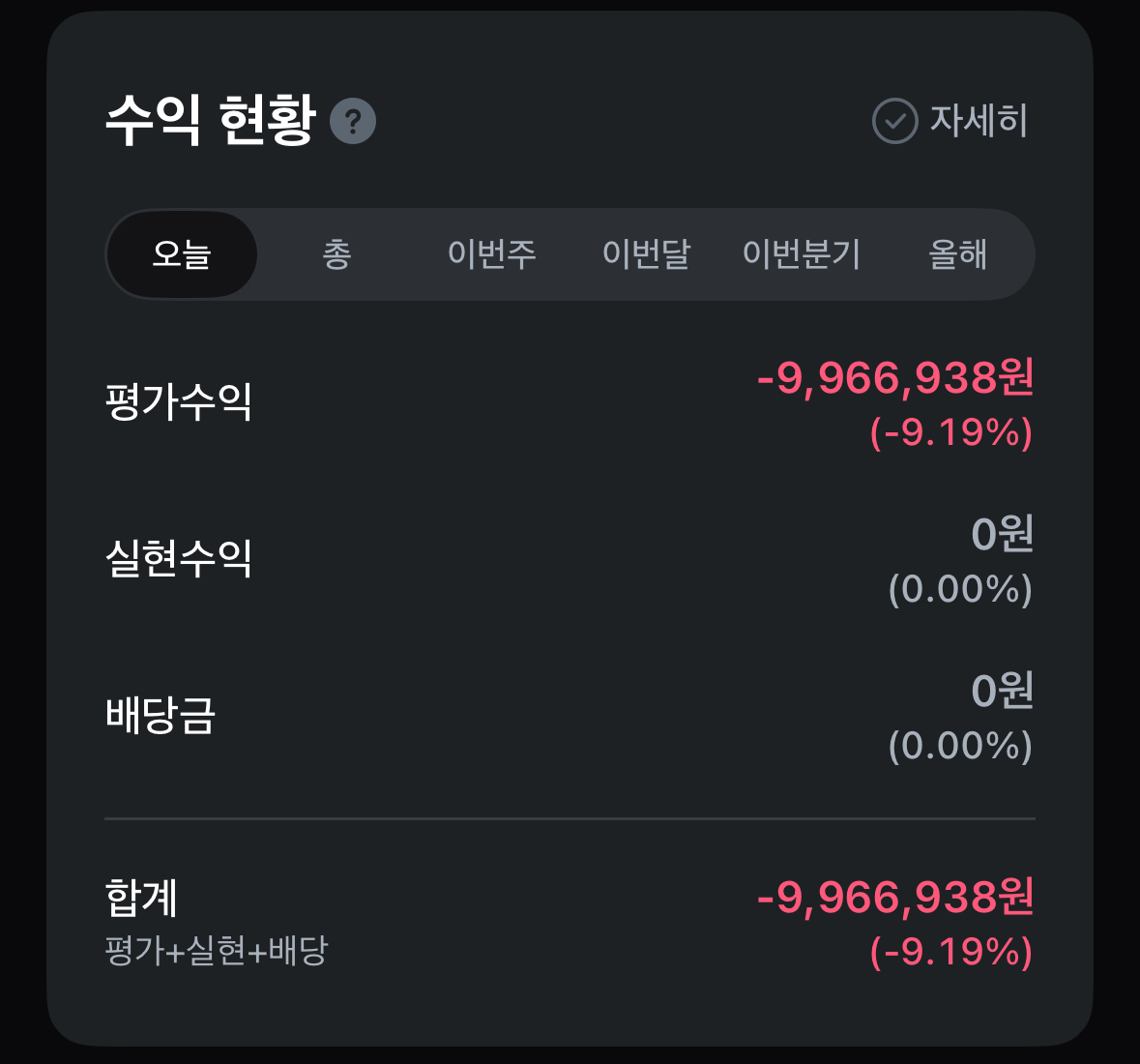Click the 평가수익 amount -9,966,938원
Screen dimensions: 1140x1064
pyautogui.click(x=895, y=377)
